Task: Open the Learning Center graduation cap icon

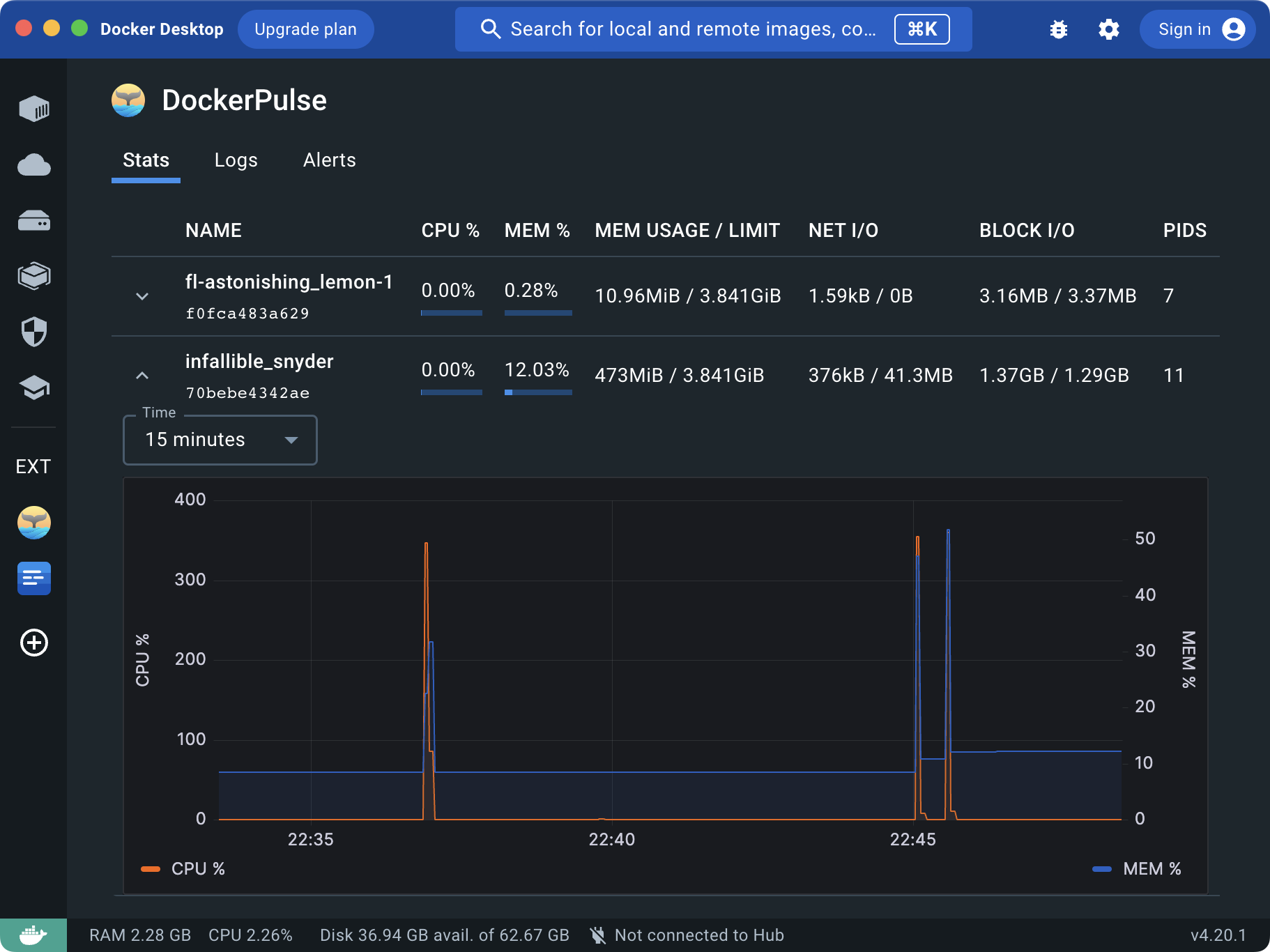Action: coord(34,387)
